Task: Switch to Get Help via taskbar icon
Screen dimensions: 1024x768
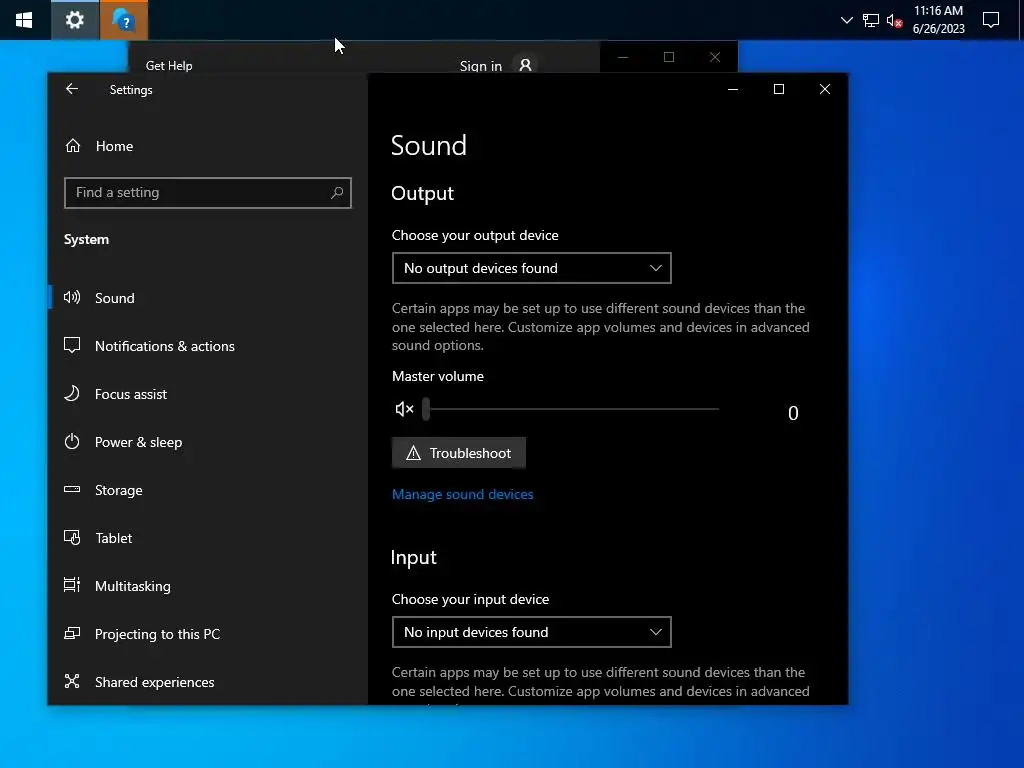Action: [x=123, y=20]
